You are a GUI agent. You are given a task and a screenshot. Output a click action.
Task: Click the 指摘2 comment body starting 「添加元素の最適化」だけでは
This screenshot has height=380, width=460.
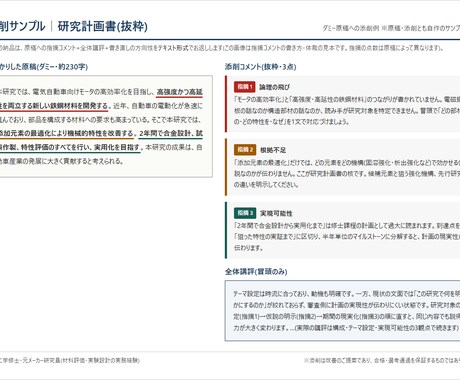[x=347, y=174]
